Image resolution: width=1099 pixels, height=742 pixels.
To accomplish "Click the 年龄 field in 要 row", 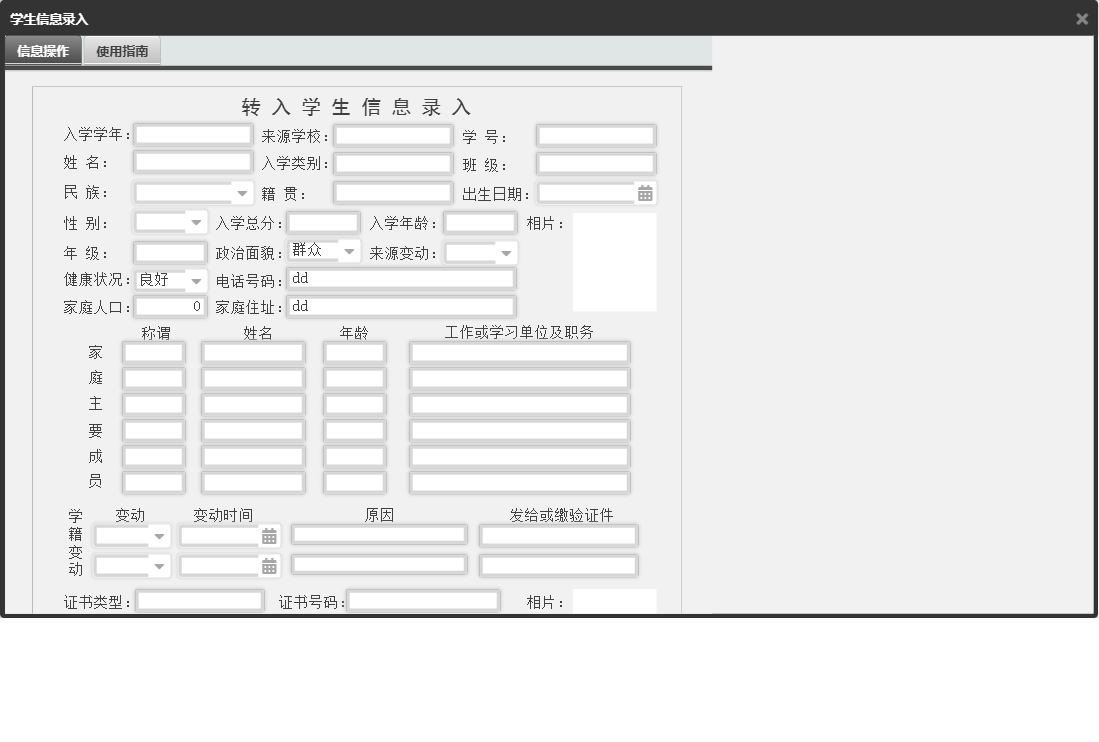I will pyautogui.click(x=355, y=430).
